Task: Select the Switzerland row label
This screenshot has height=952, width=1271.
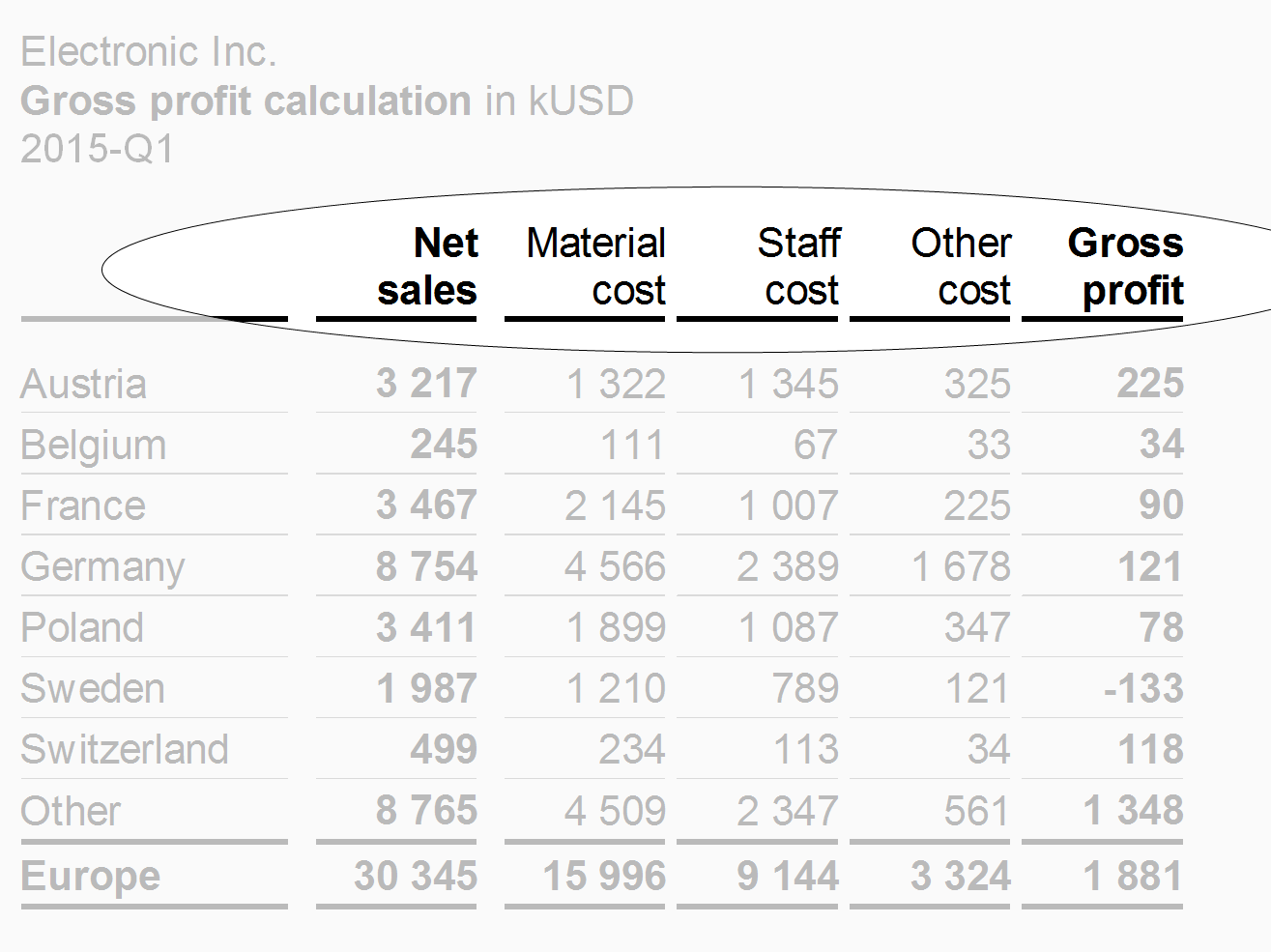Action: (125, 750)
